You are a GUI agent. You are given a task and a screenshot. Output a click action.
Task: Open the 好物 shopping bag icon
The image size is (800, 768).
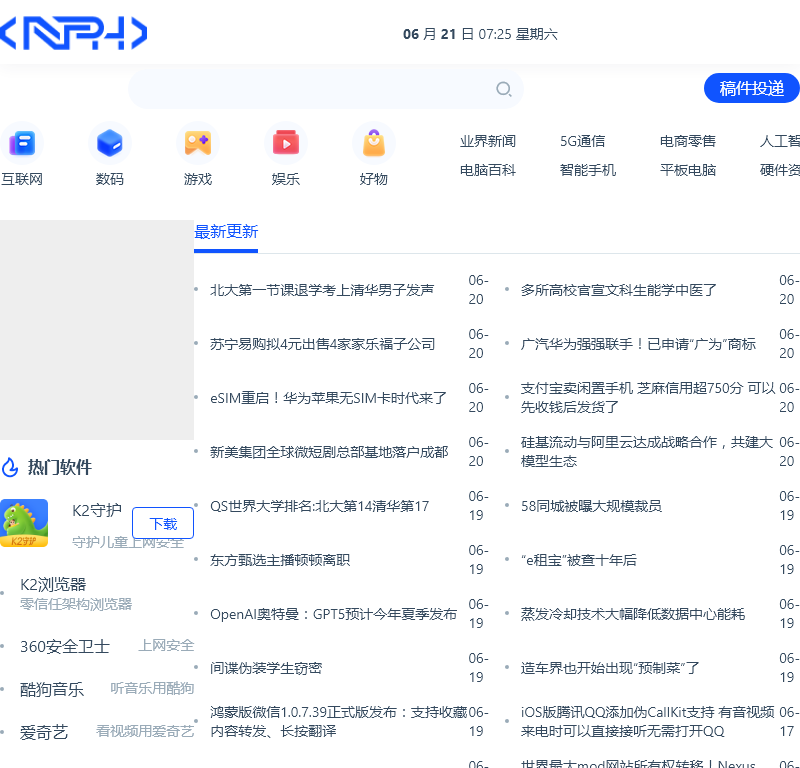coord(374,143)
